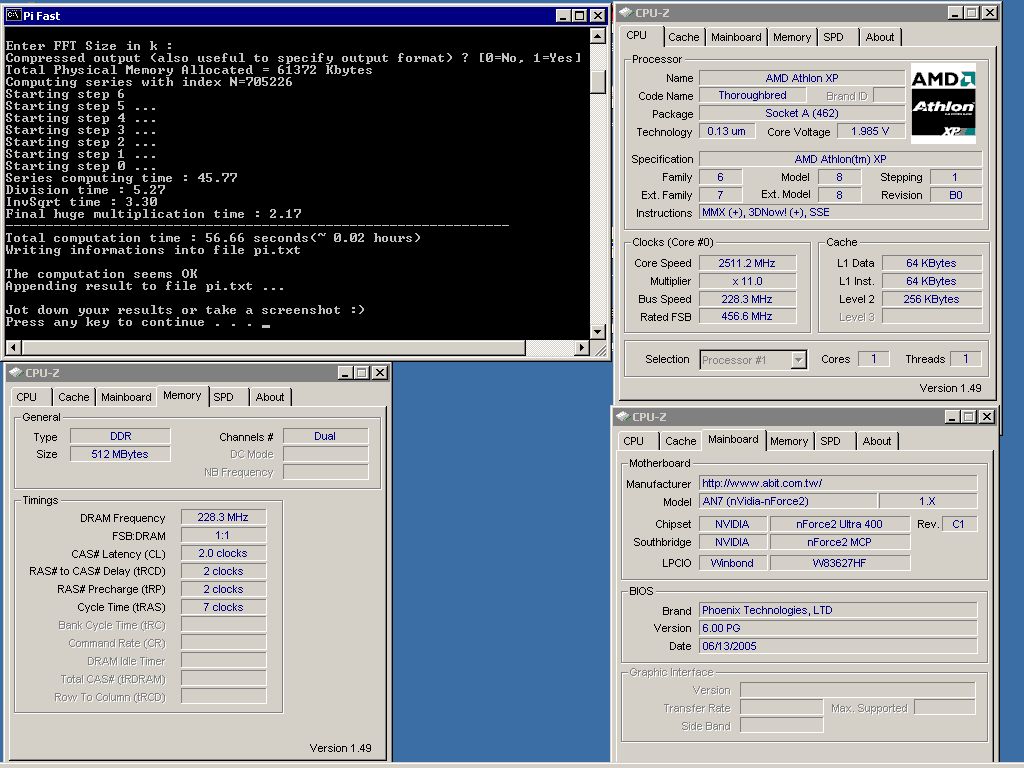Minimize the Mainboard CPU-Z window

(952, 417)
